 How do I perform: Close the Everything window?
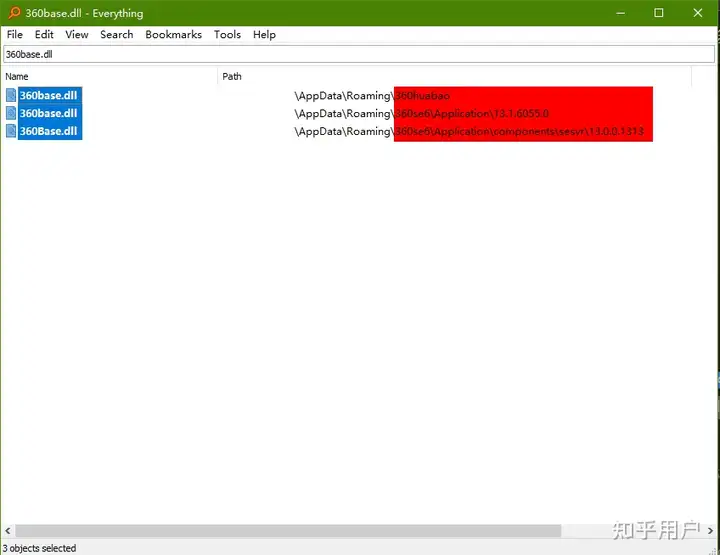click(698, 13)
